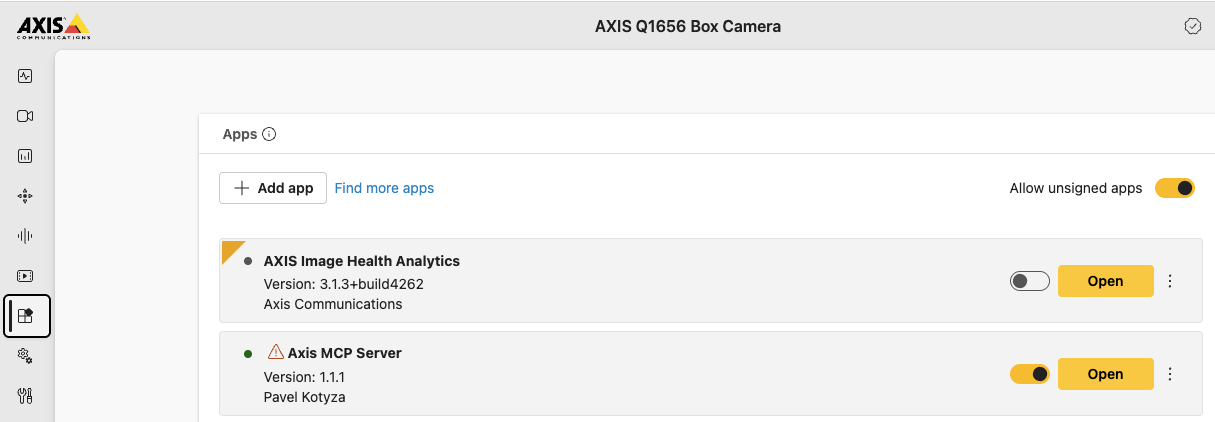Click the Axis Communications logo
Image resolution: width=1215 pixels, height=422 pixels.
click(x=53, y=26)
